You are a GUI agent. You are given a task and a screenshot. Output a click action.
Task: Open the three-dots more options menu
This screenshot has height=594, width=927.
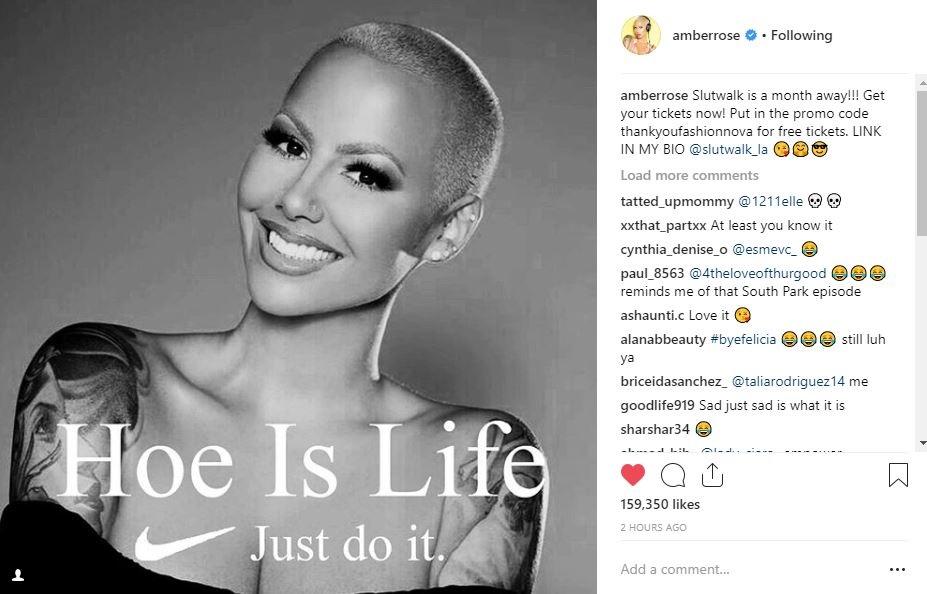[x=897, y=569]
